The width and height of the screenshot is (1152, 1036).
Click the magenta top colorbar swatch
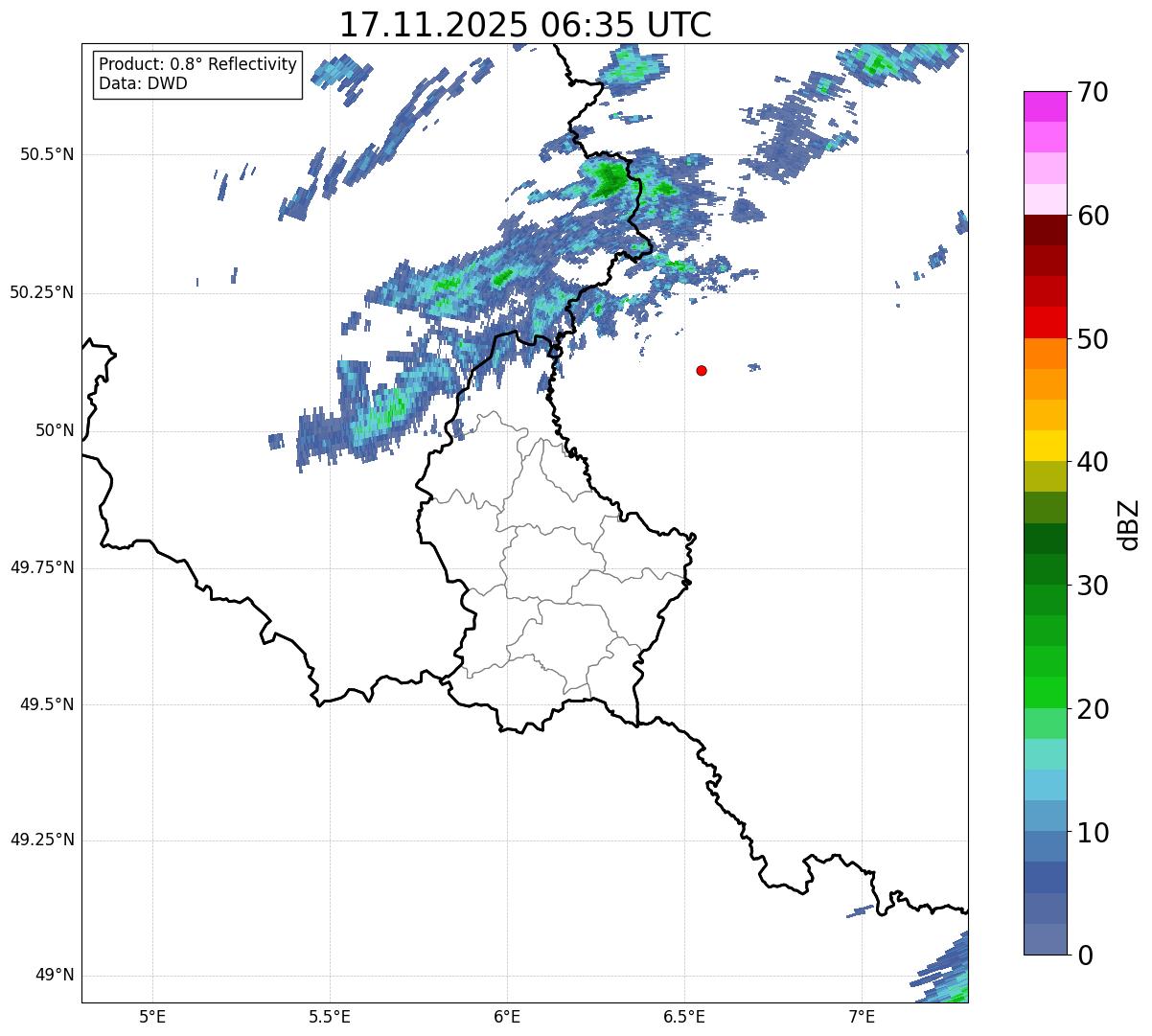point(1045,106)
